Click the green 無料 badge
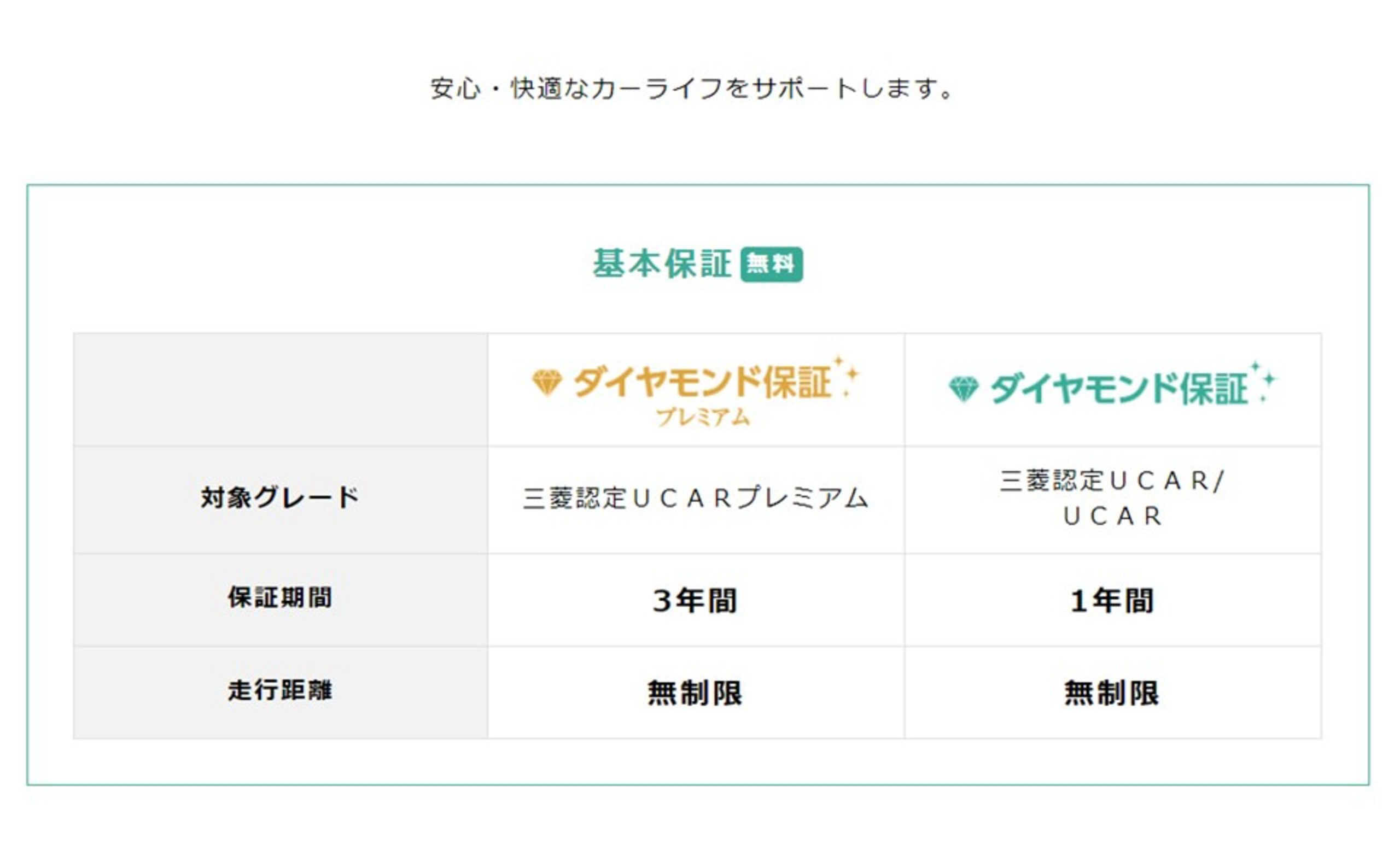The width and height of the screenshot is (1400, 850). coord(771,264)
